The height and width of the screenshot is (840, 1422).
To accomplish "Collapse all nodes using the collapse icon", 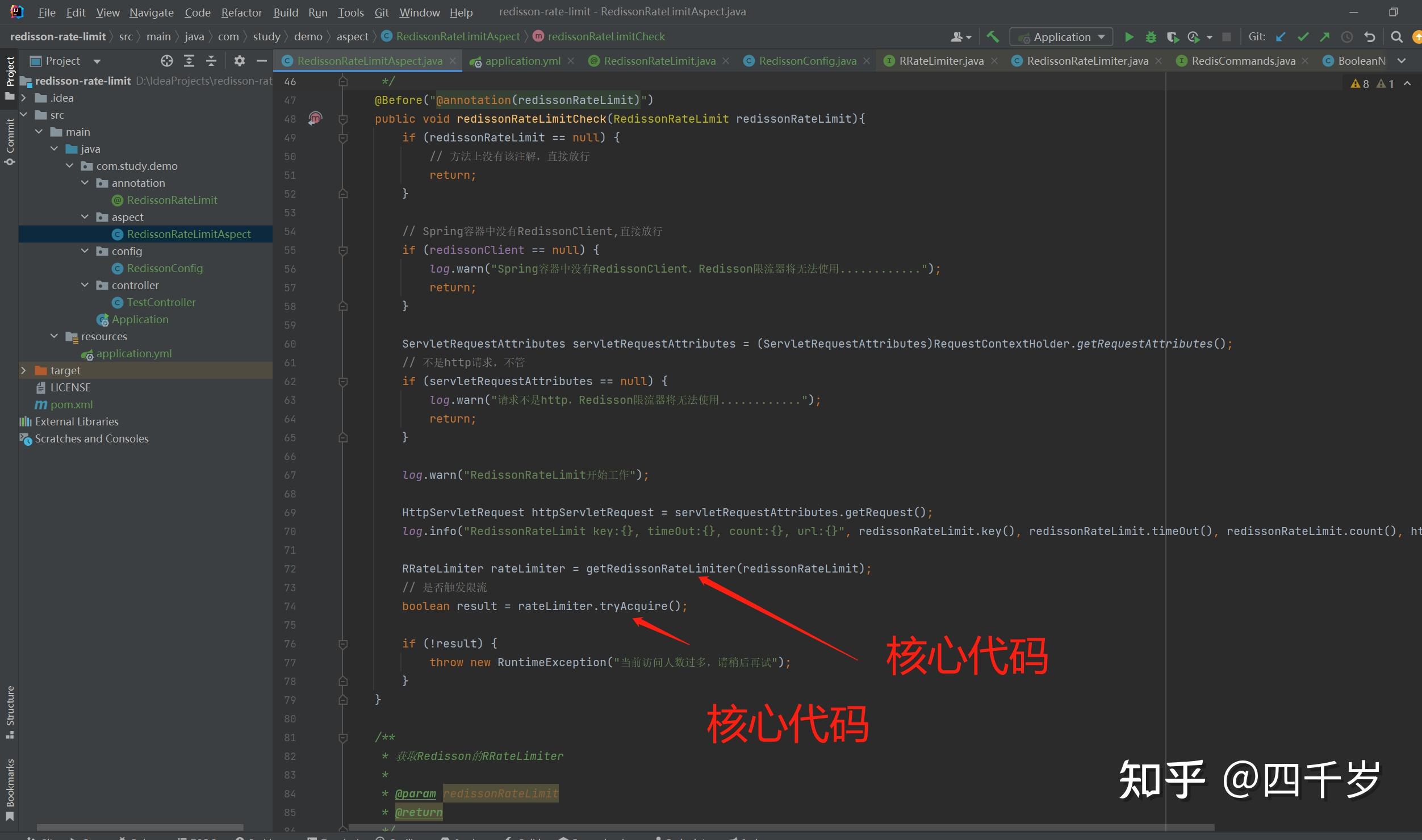I will click(x=211, y=61).
